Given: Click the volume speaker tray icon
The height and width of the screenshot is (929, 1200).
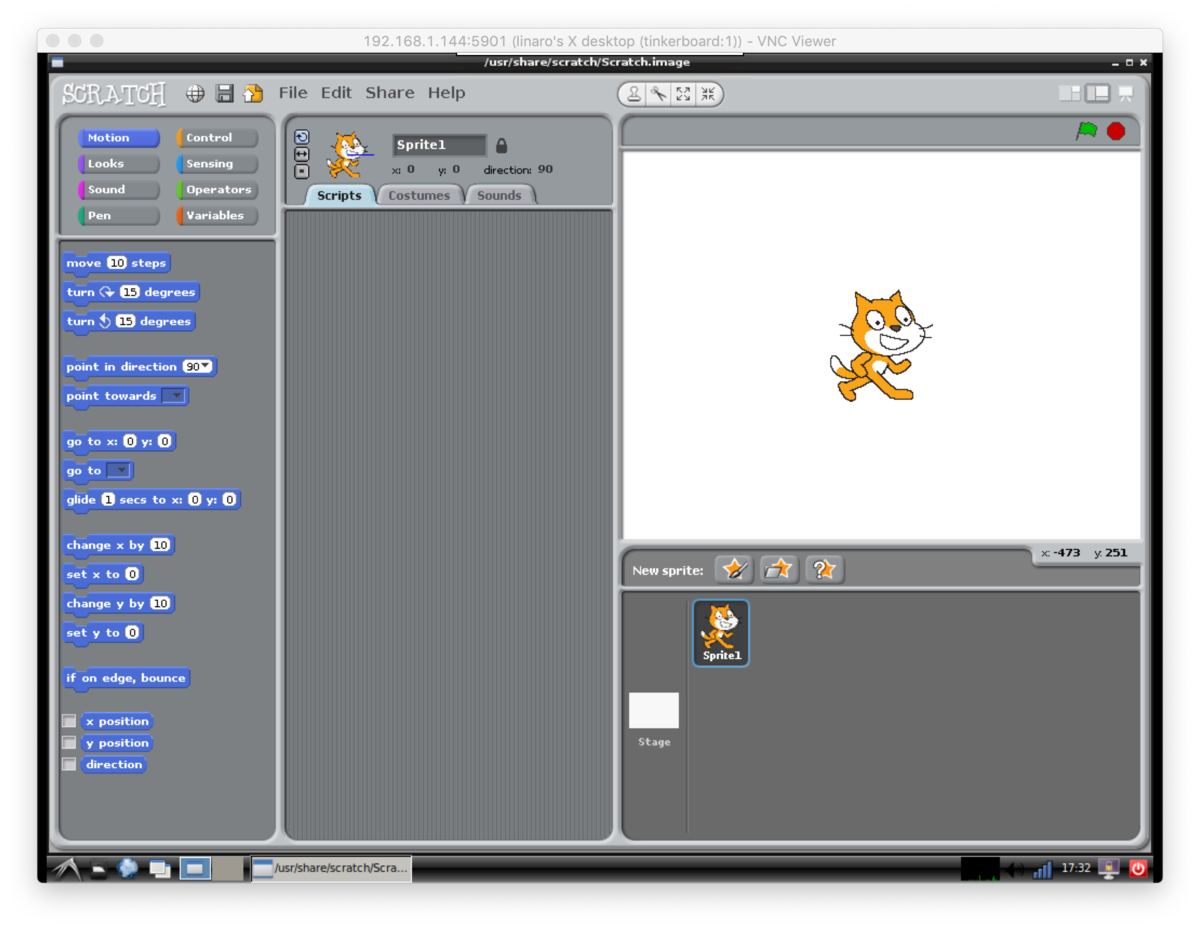Looking at the screenshot, I should pyautogui.click(x=1015, y=869).
